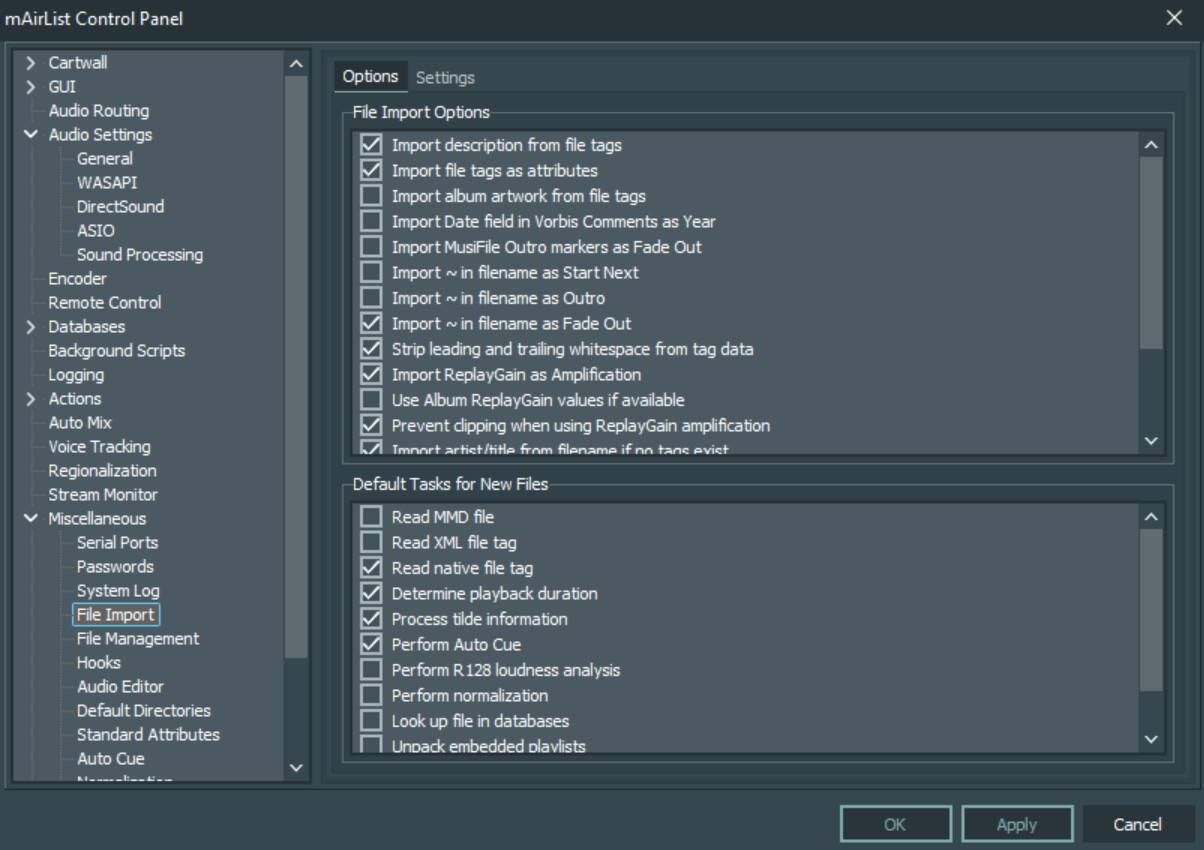Click the Apply button
Image resolution: width=1204 pixels, height=850 pixels.
1016,825
